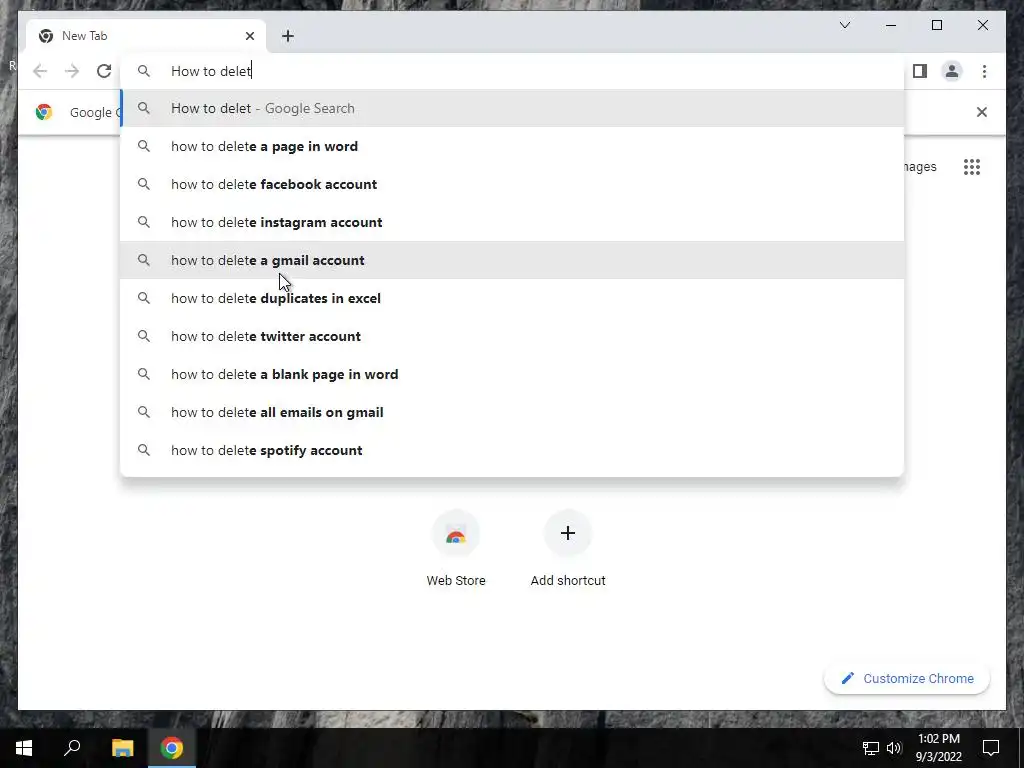Open Customize Chrome
This screenshot has width=1024, height=768.
(x=907, y=679)
